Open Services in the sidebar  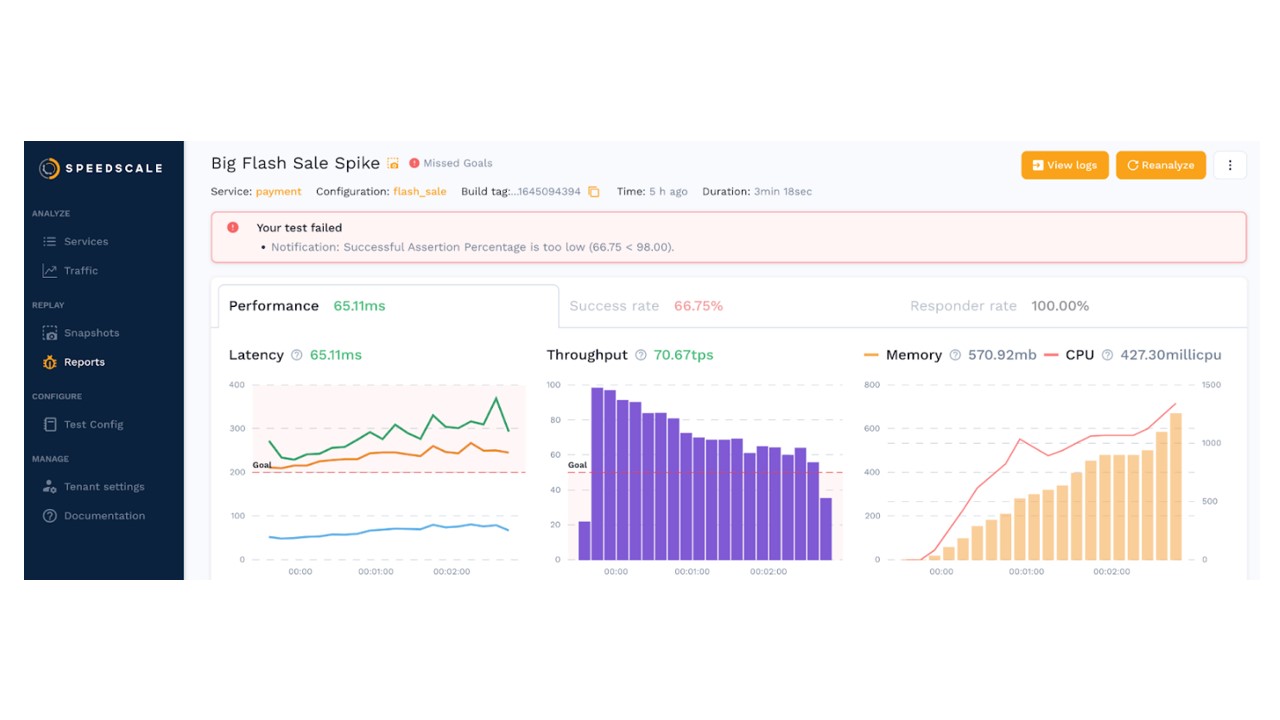pyautogui.click(x=85, y=241)
